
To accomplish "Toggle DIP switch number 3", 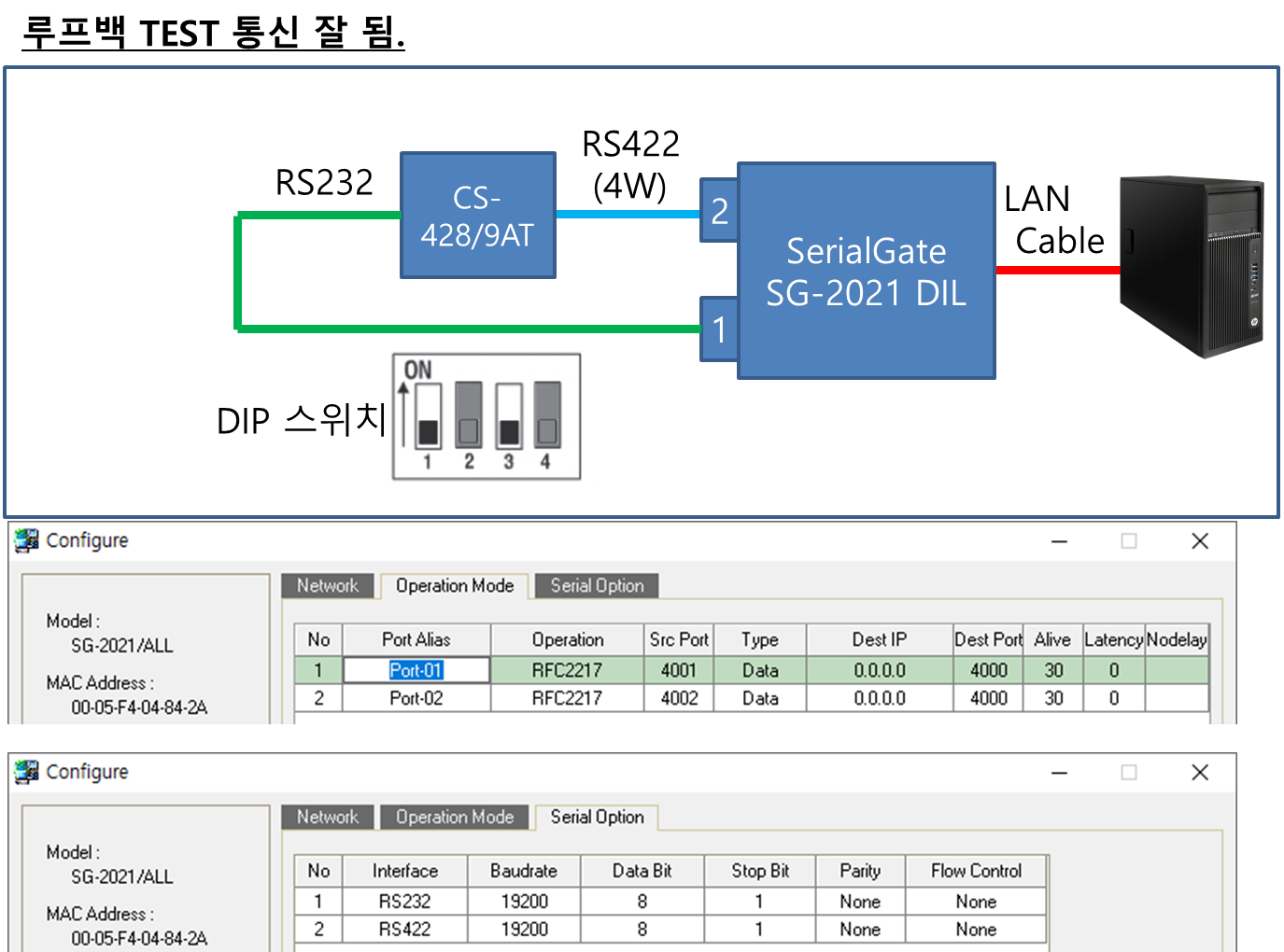I will click(509, 415).
